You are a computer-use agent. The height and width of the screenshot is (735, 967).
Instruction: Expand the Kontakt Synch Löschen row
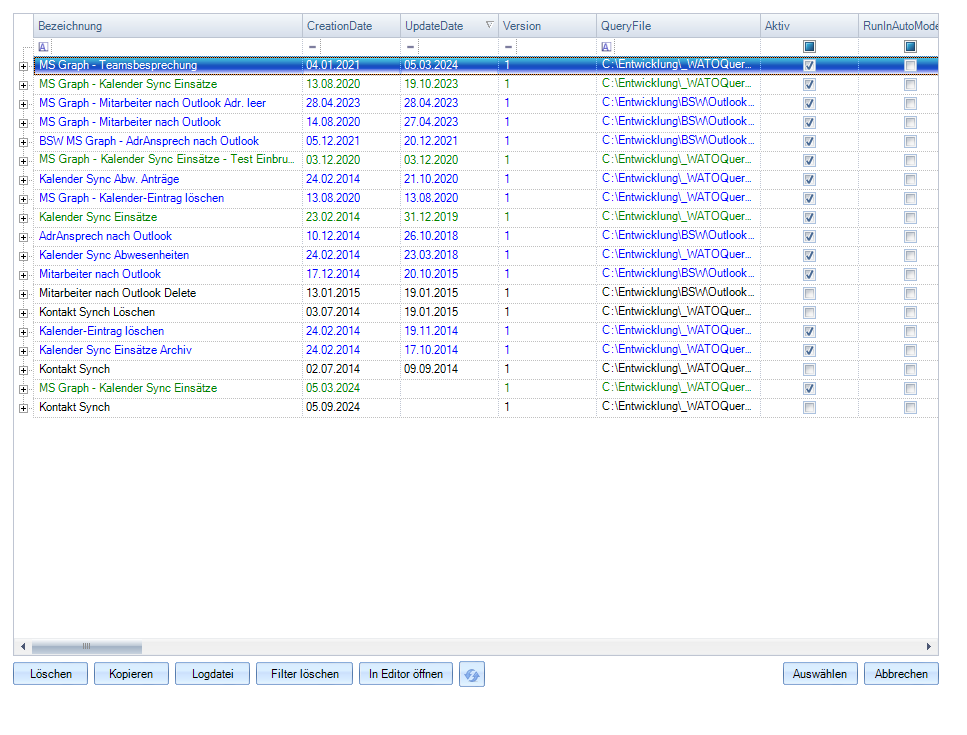(x=23, y=313)
